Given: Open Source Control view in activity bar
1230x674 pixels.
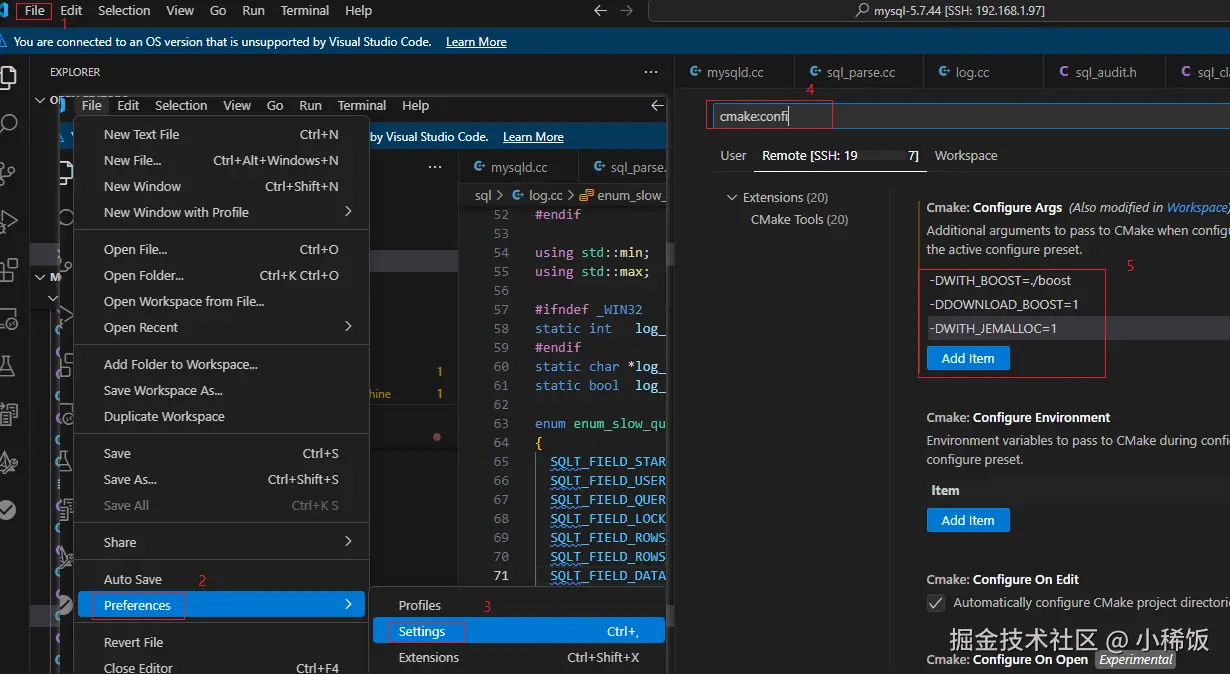Looking at the screenshot, I should 9,174.
